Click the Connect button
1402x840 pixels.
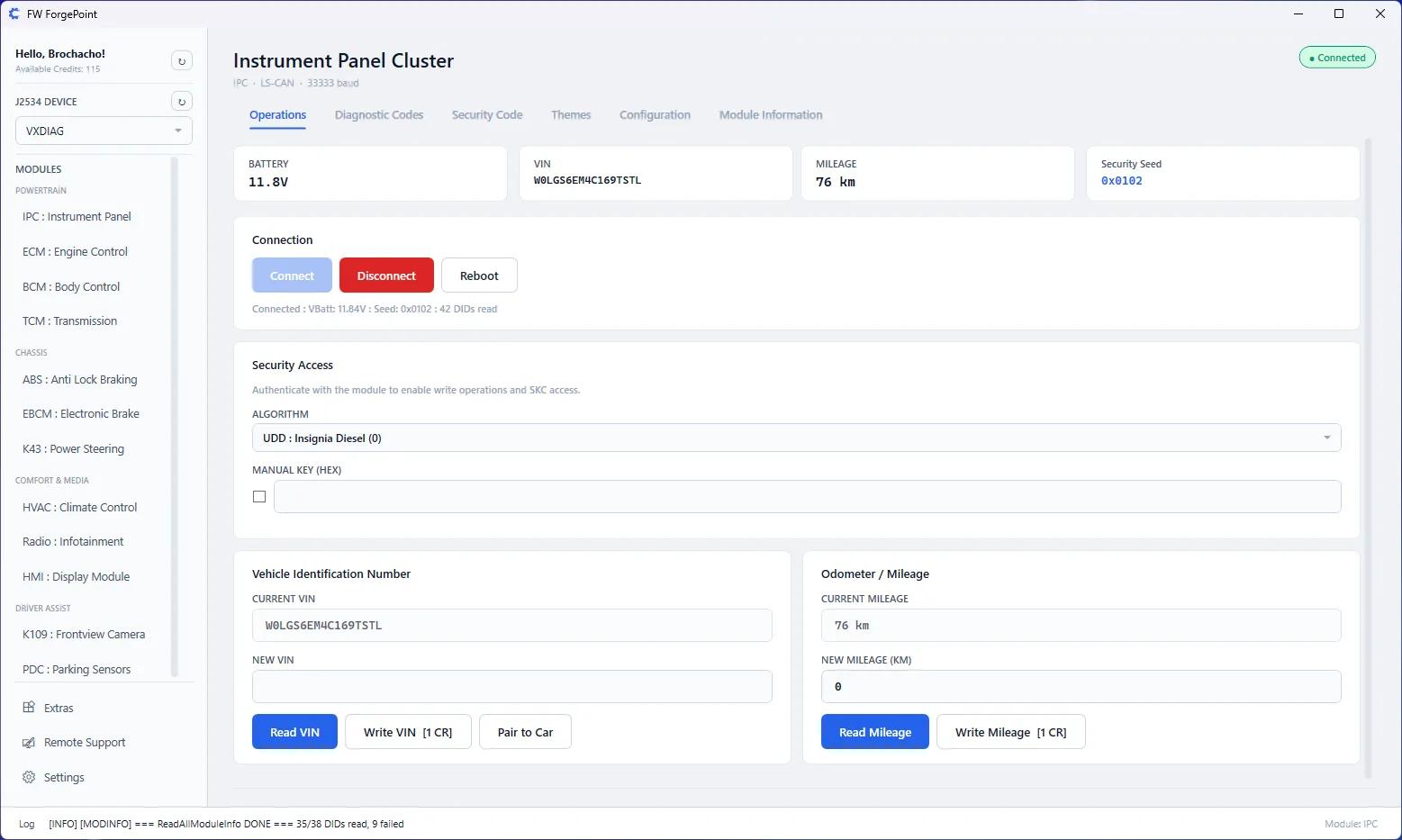tap(292, 275)
